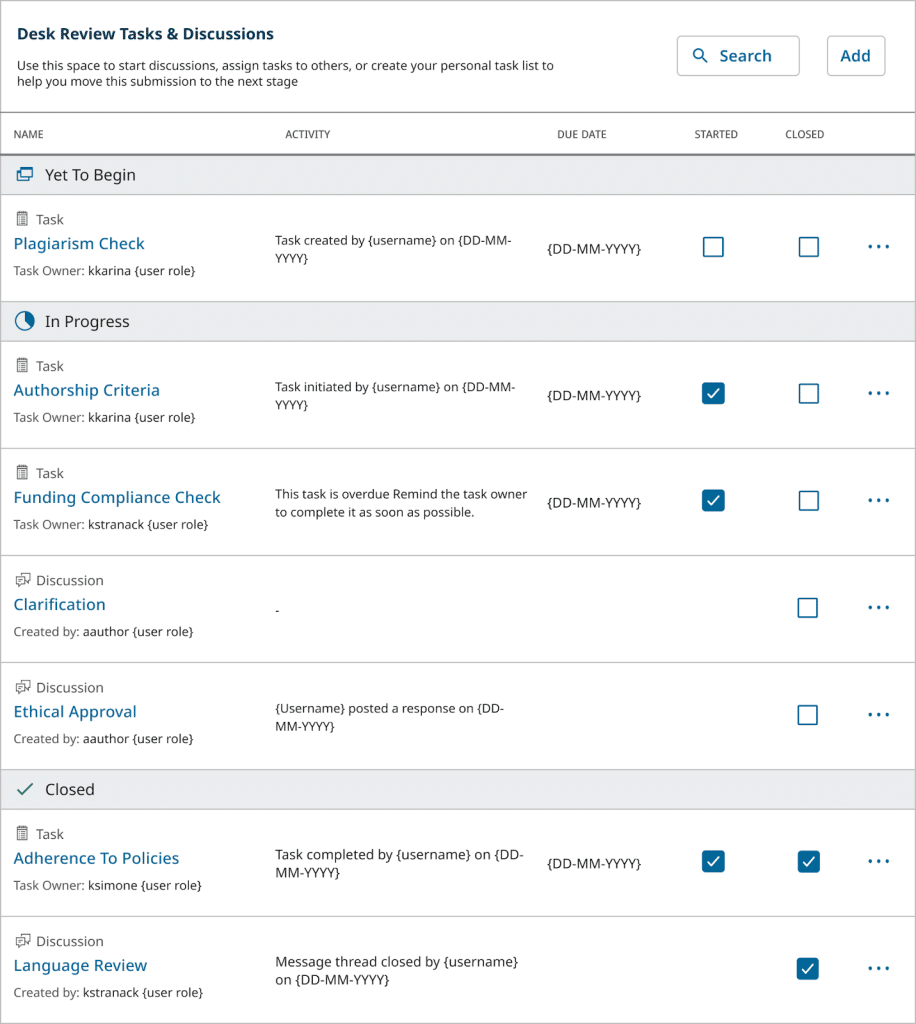Open ellipsis menu for Adherence To Policies

pyautogui.click(x=878, y=862)
